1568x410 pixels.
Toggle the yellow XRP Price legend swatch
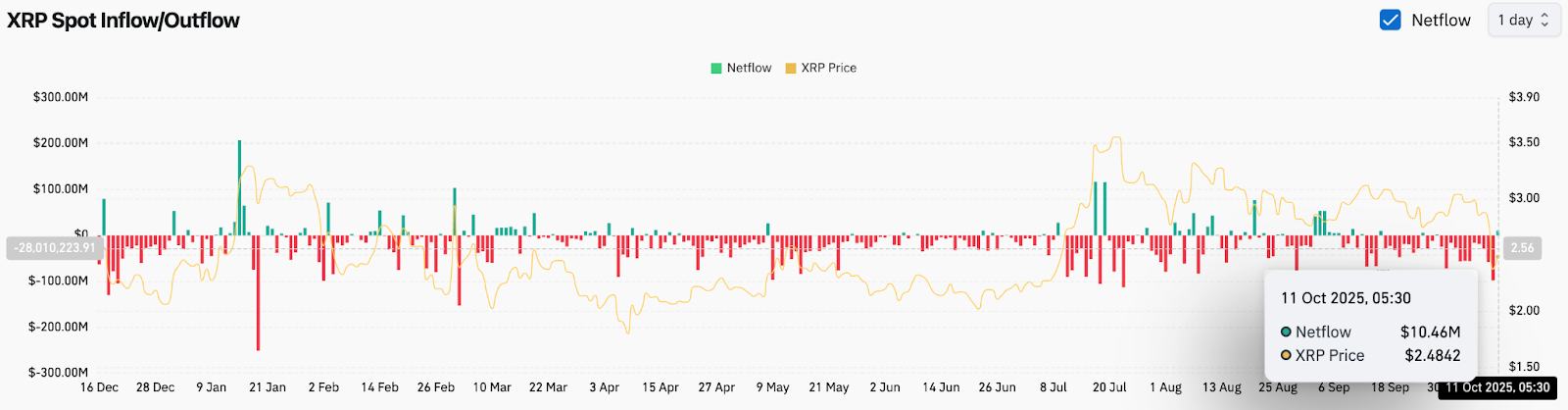click(791, 68)
